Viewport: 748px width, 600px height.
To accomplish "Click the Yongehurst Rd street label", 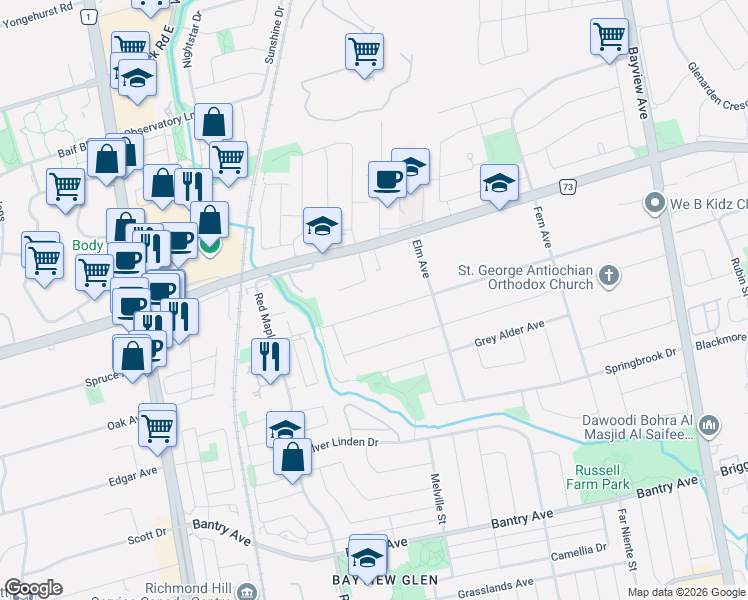I will tap(37, 15).
